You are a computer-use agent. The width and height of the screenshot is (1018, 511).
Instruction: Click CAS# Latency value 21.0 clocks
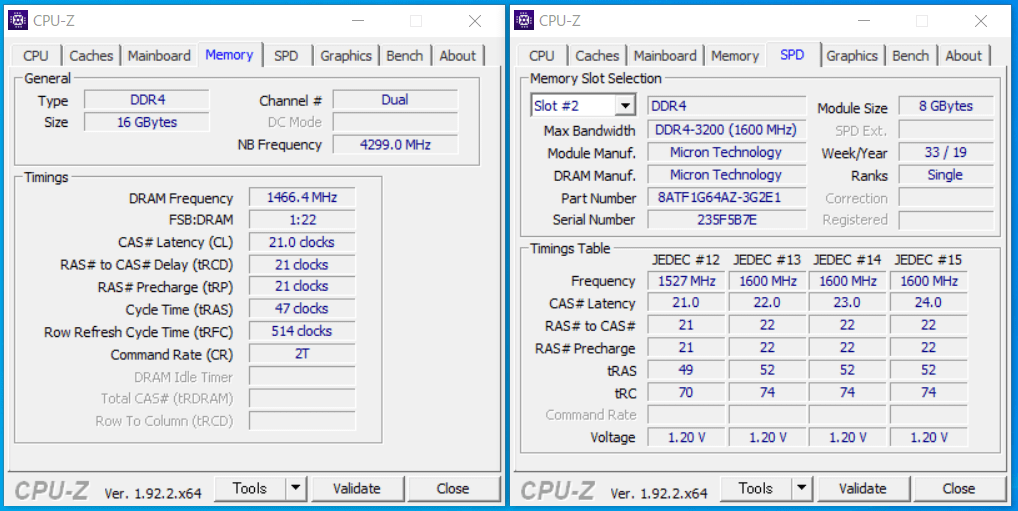coord(302,242)
